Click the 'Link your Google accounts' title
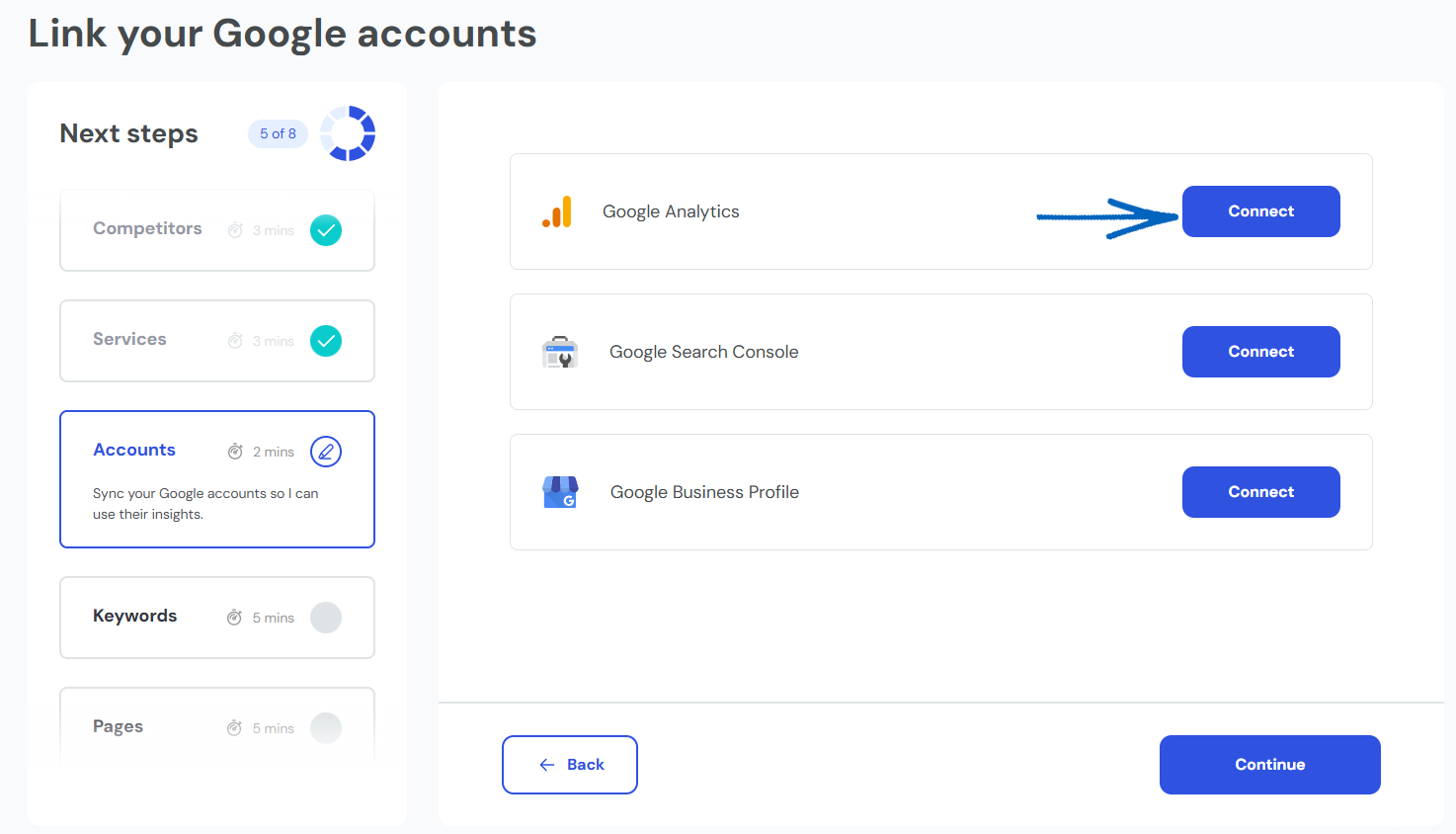This screenshot has height=834, width=1456. click(283, 34)
